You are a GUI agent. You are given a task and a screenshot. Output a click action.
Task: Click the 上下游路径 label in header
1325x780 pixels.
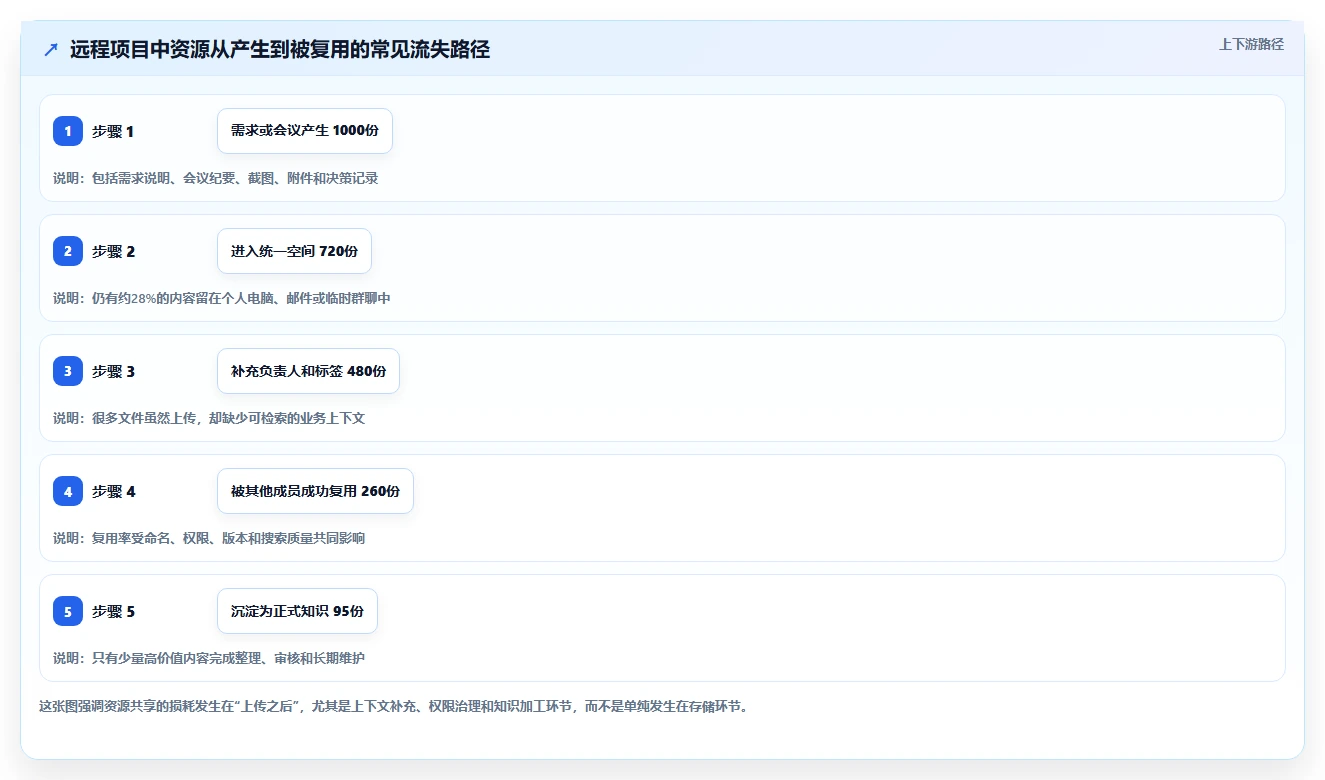pyautogui.click(x=1251, y=44)
